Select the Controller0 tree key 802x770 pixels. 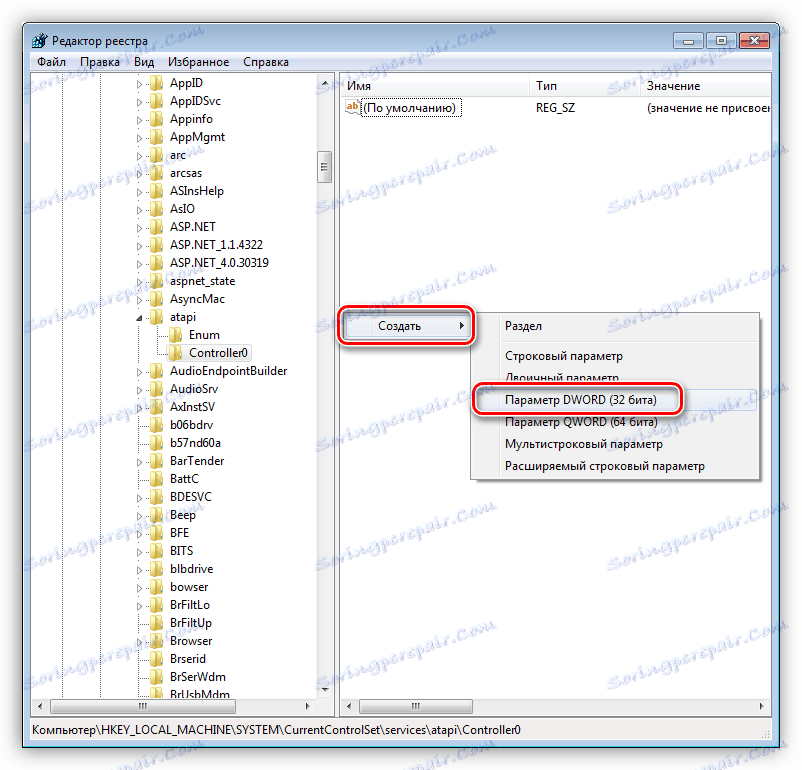[218, 353]
